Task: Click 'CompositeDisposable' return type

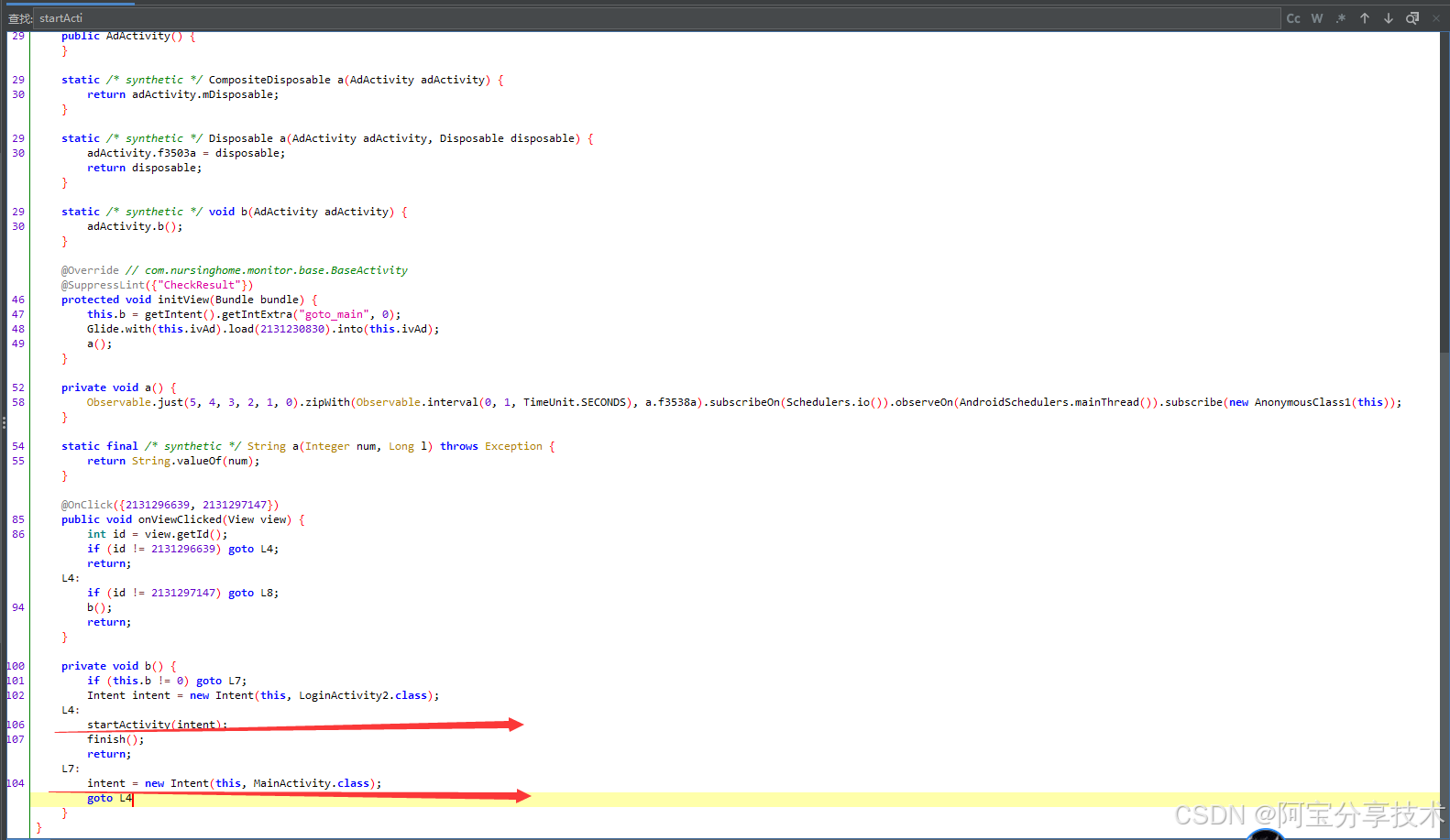Action: 269,80
